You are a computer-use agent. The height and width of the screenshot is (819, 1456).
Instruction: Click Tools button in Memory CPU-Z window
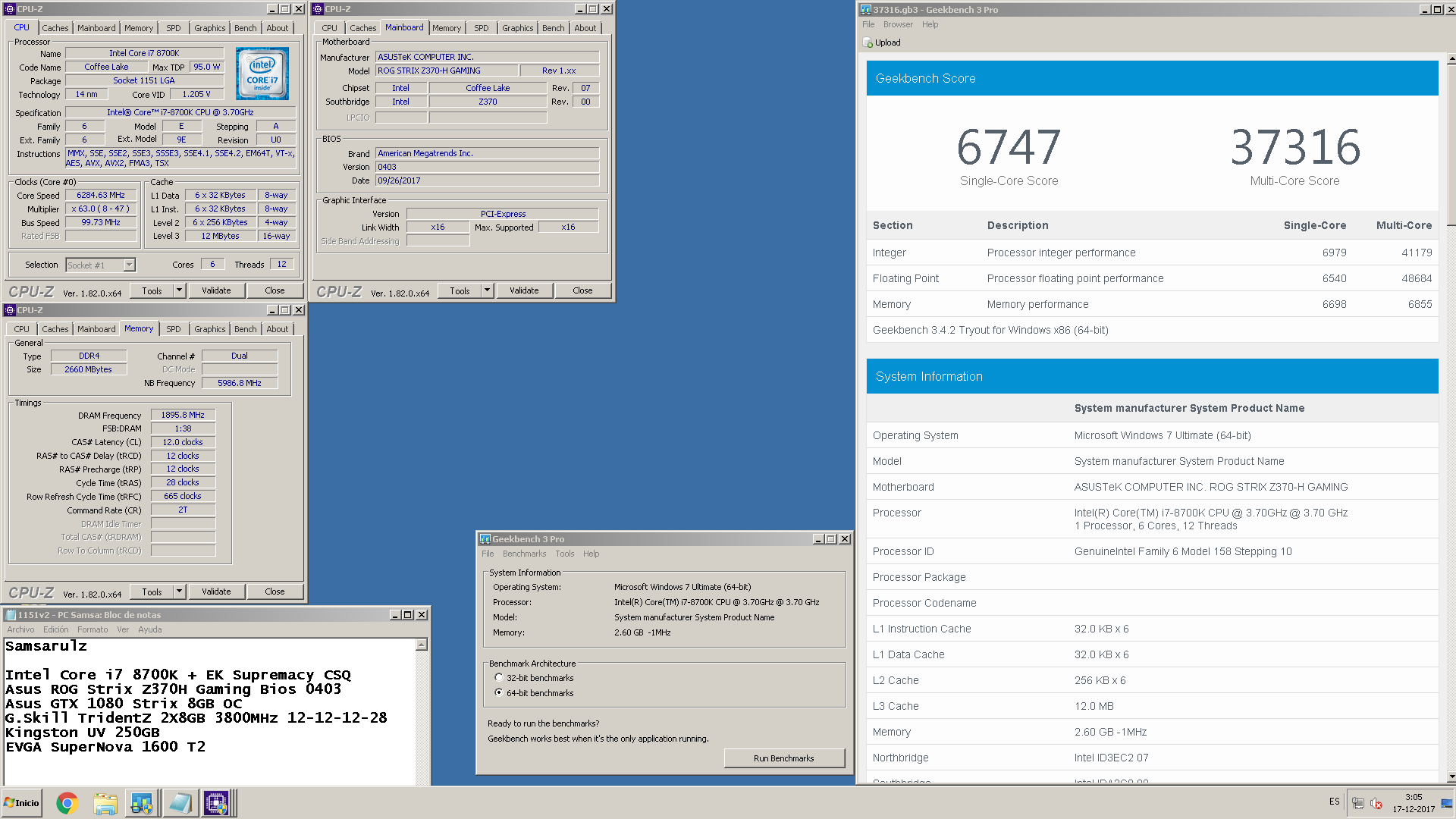[152, 591]
